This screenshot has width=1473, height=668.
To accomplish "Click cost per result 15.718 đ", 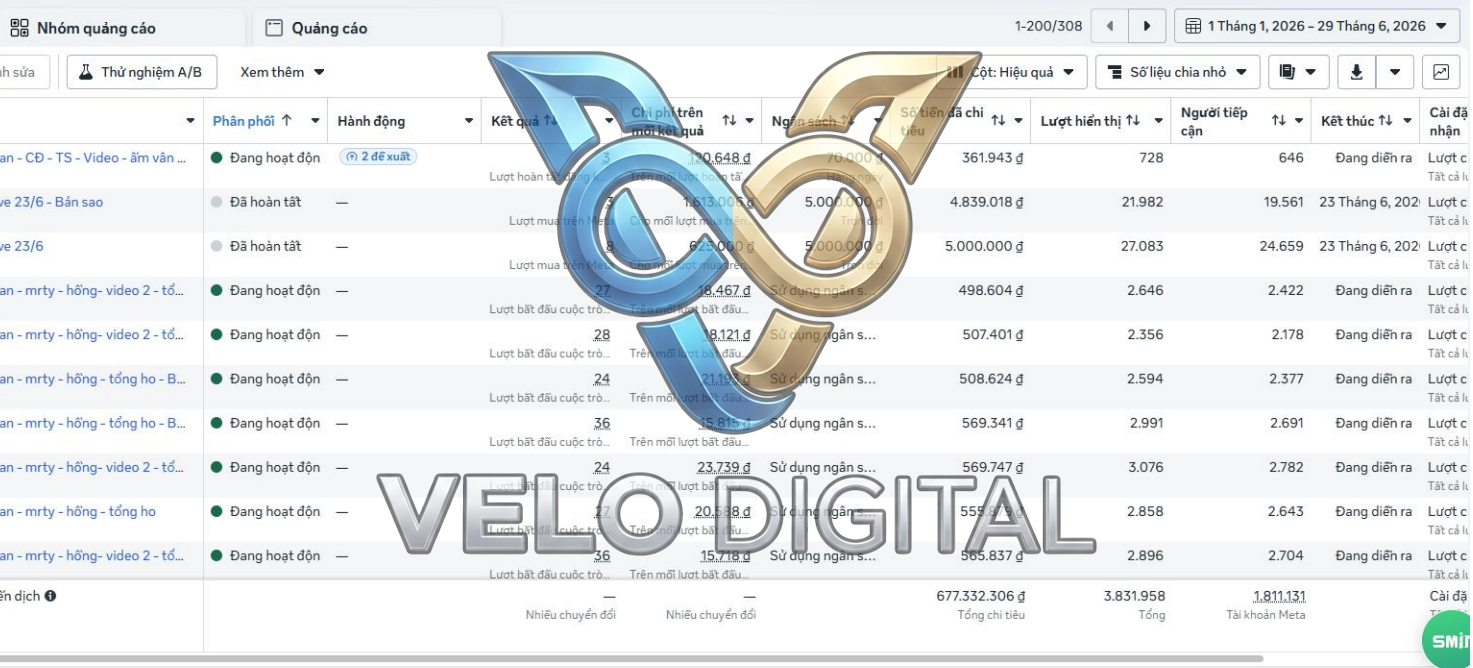I will pos(725,555).
